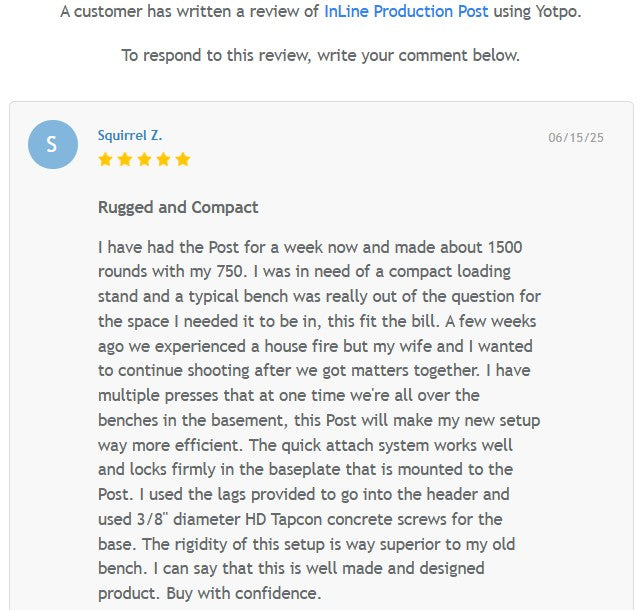Click the blue "S" reviewer avatar
Viewport: 642px width, 610px height.
(52, 144)
